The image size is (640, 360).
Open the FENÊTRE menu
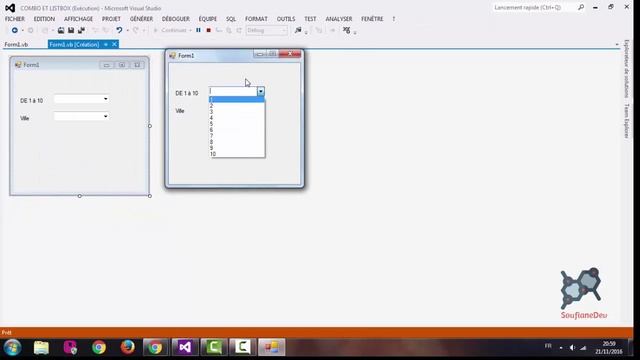(x=372, y=19)
